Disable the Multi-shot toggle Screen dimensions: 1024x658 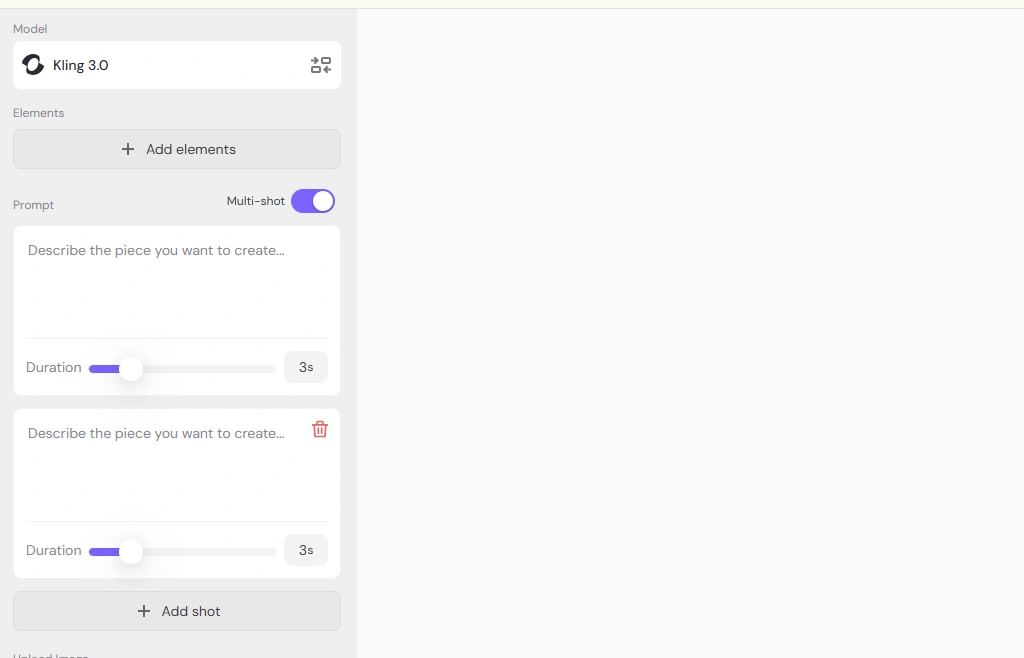[313, 201]
